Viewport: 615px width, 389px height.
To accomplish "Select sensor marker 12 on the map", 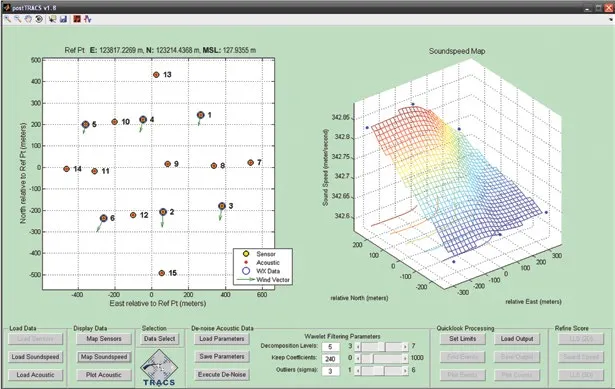I will pyautogui.click(x=133, y=215).
